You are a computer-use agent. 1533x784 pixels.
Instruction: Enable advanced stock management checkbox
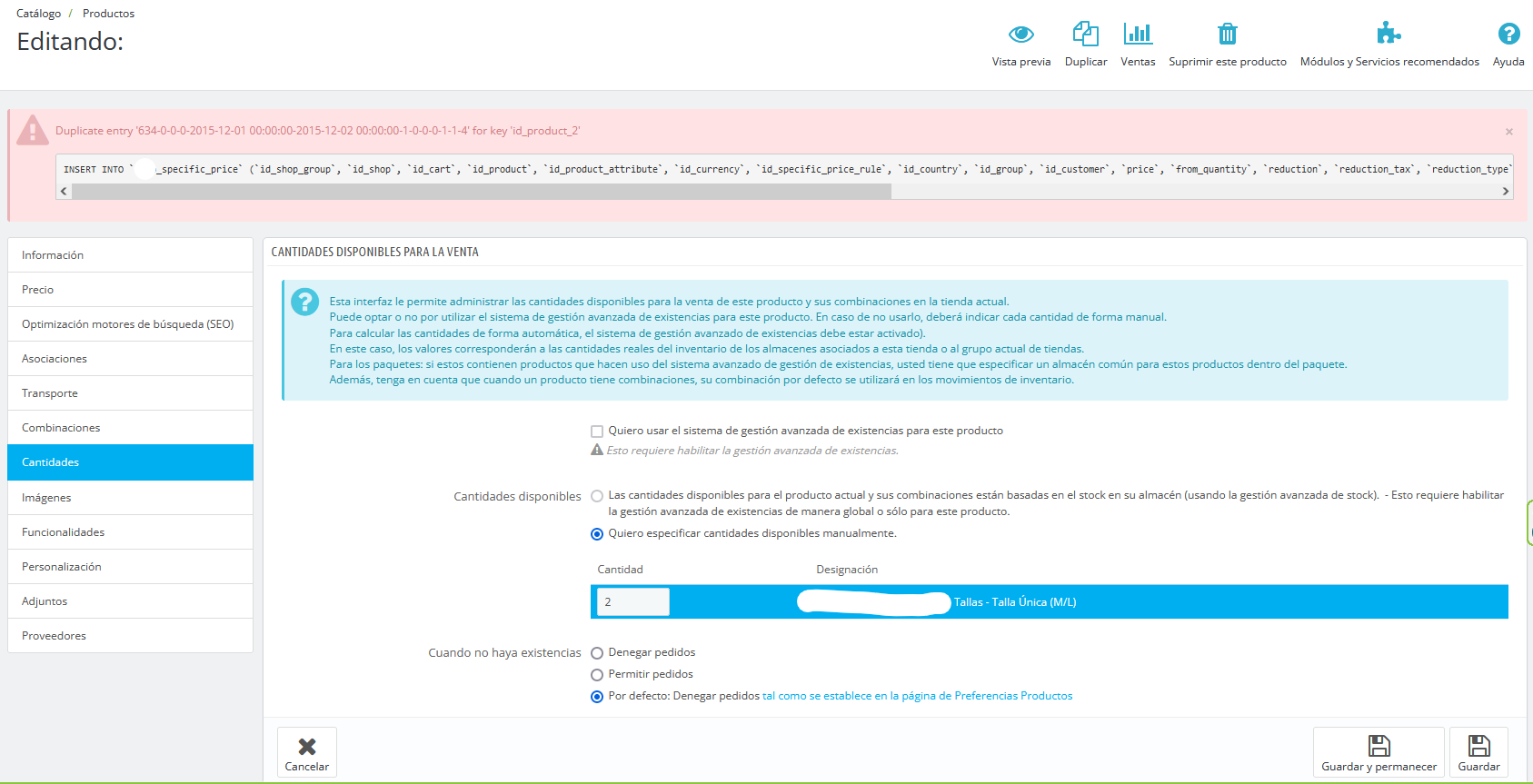[x=597, y=432]
